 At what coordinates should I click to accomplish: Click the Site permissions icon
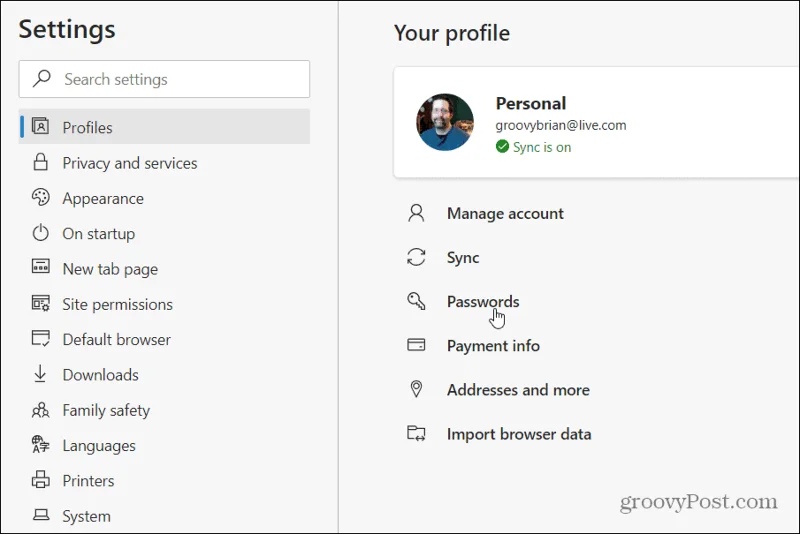coord(41,303)
